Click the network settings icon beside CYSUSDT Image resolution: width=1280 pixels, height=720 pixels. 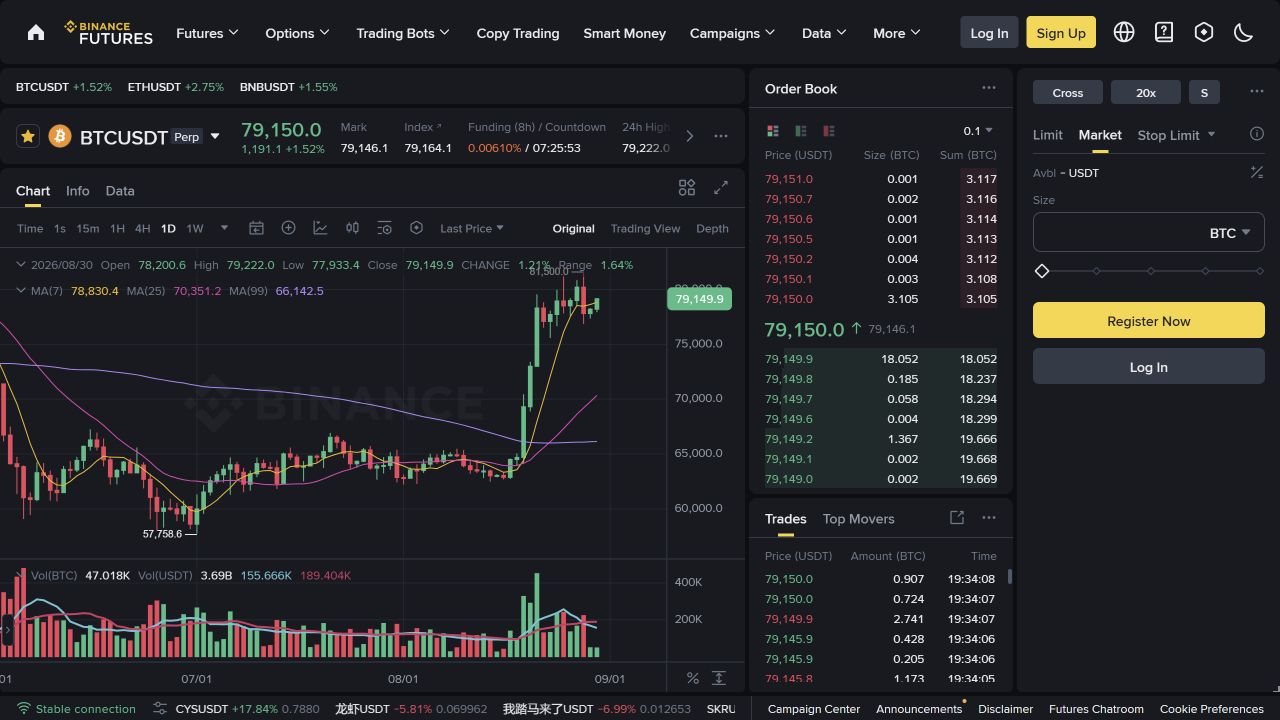[x=159, y=709]
